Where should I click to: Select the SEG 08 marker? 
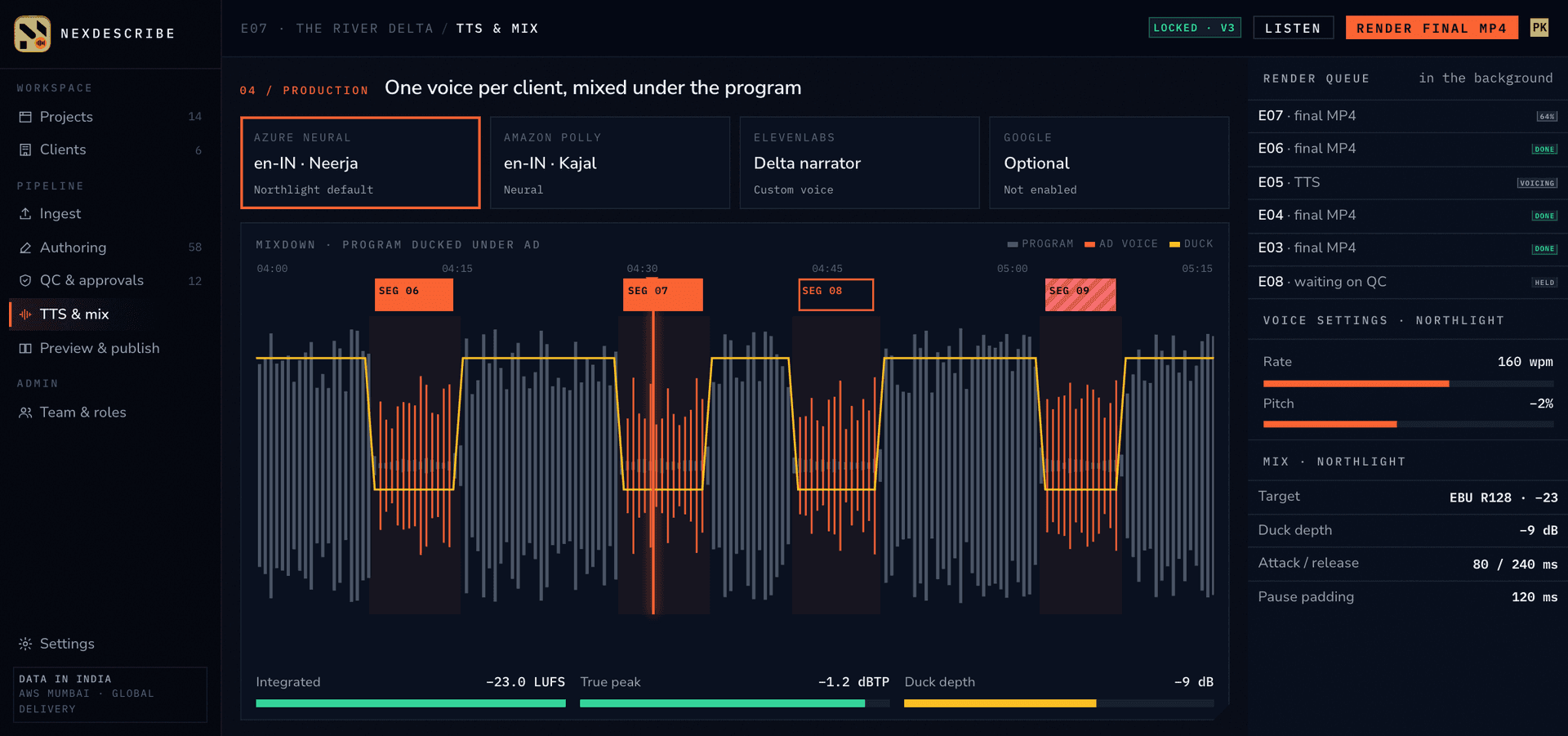coord(836,295)
